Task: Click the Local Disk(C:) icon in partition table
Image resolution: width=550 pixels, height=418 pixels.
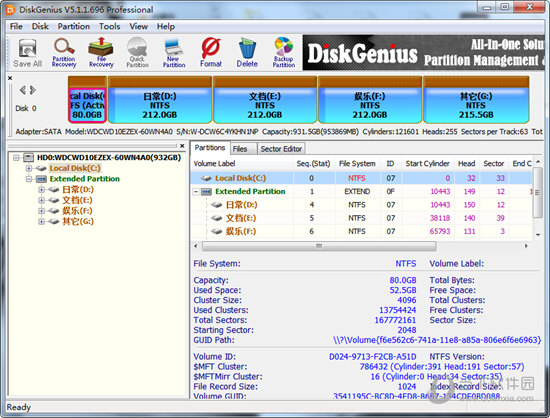Action: (x=206, y=178)
